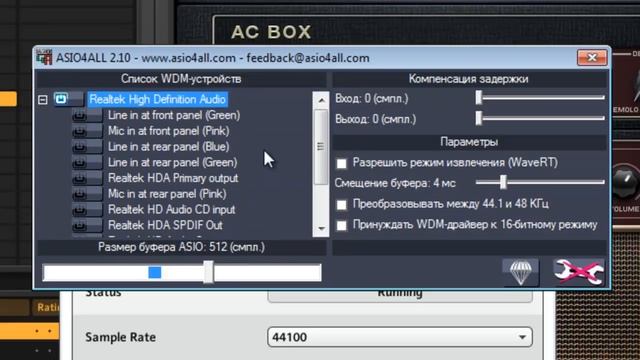Enable conversion between 44.1 and 48 KHz
640x360 pixels.
pos(341,204)
